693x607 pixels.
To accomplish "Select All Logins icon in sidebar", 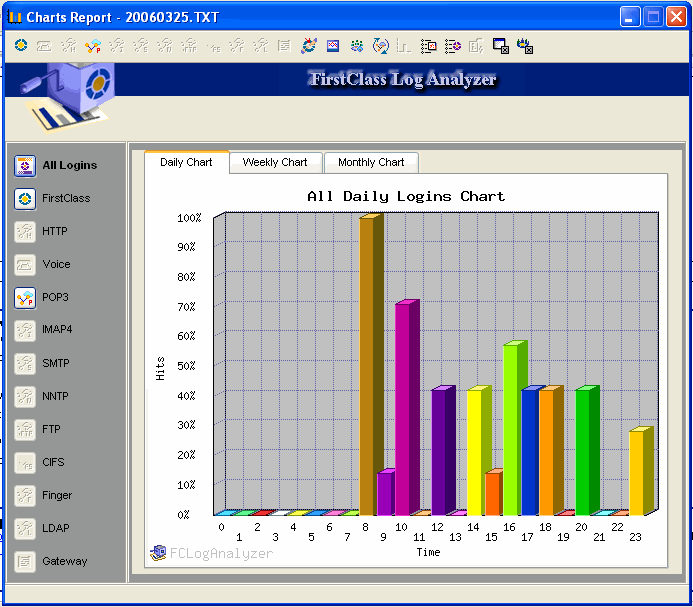I will 25,165.
